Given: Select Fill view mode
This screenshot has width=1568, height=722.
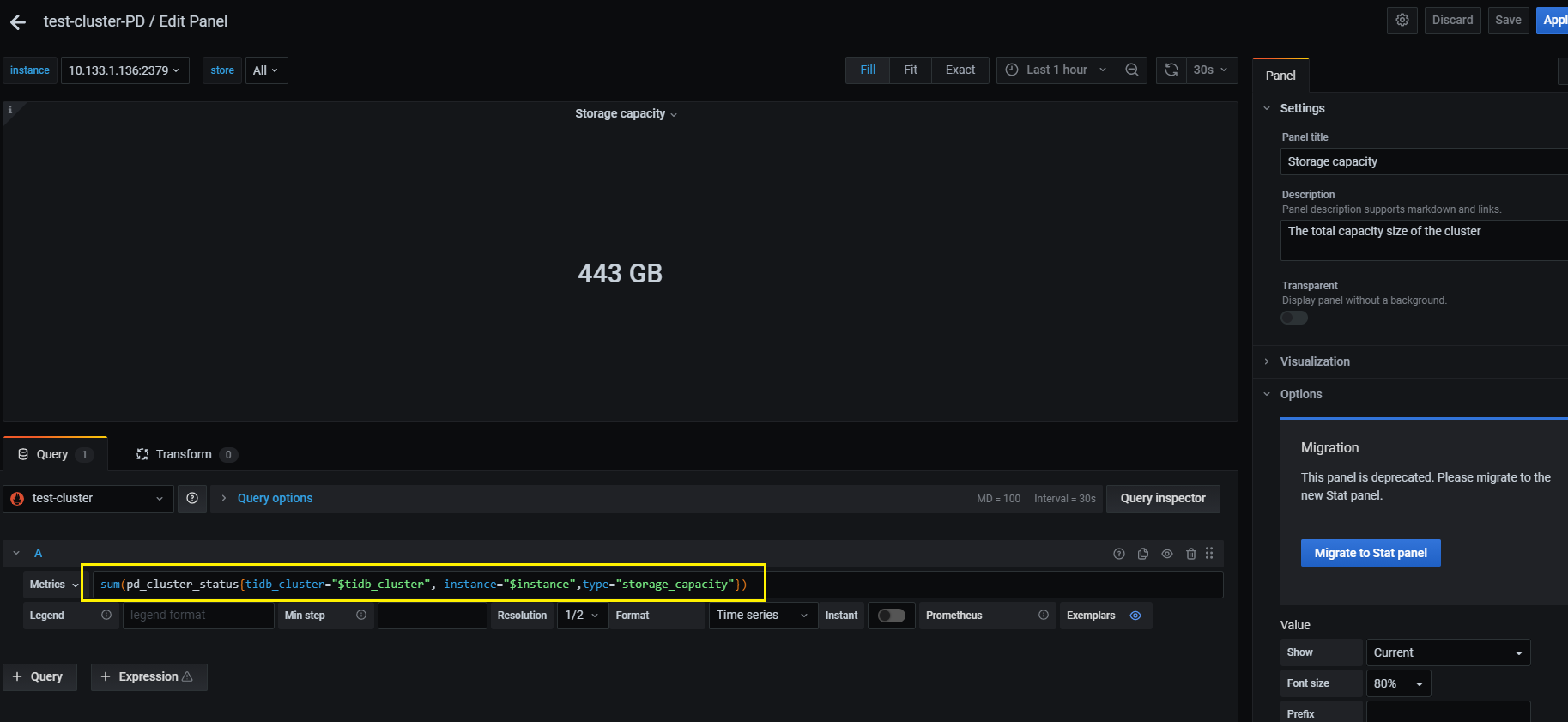Looking at the screenshot, I should 868,70.
